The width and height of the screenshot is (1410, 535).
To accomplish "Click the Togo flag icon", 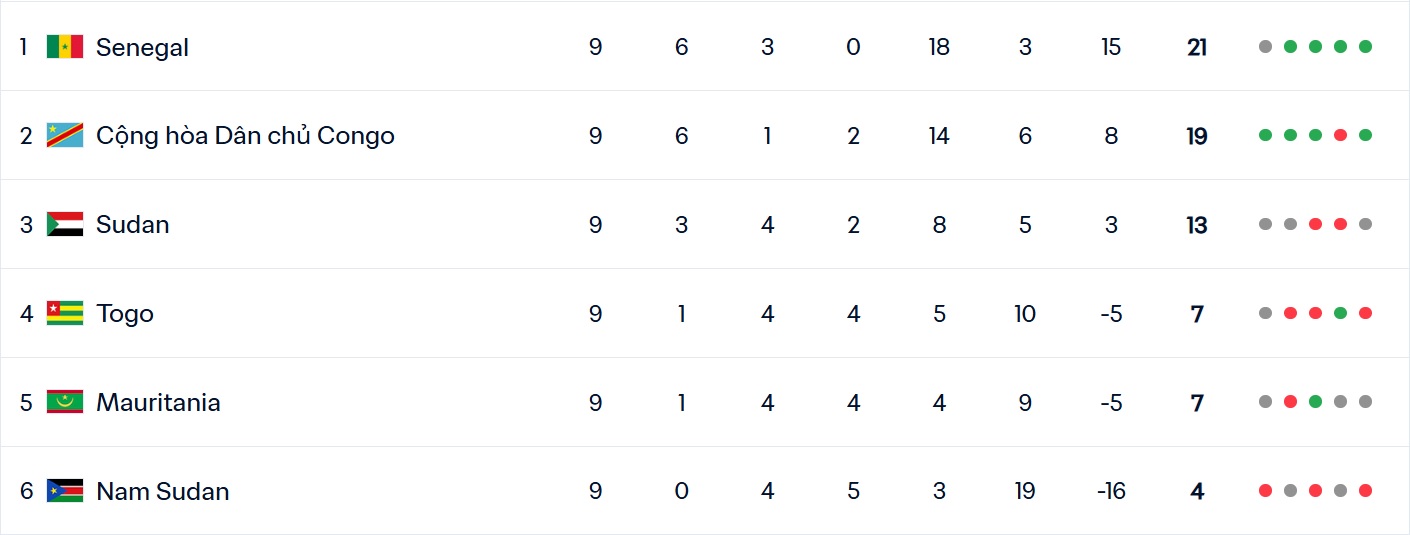I will [65, 314].
